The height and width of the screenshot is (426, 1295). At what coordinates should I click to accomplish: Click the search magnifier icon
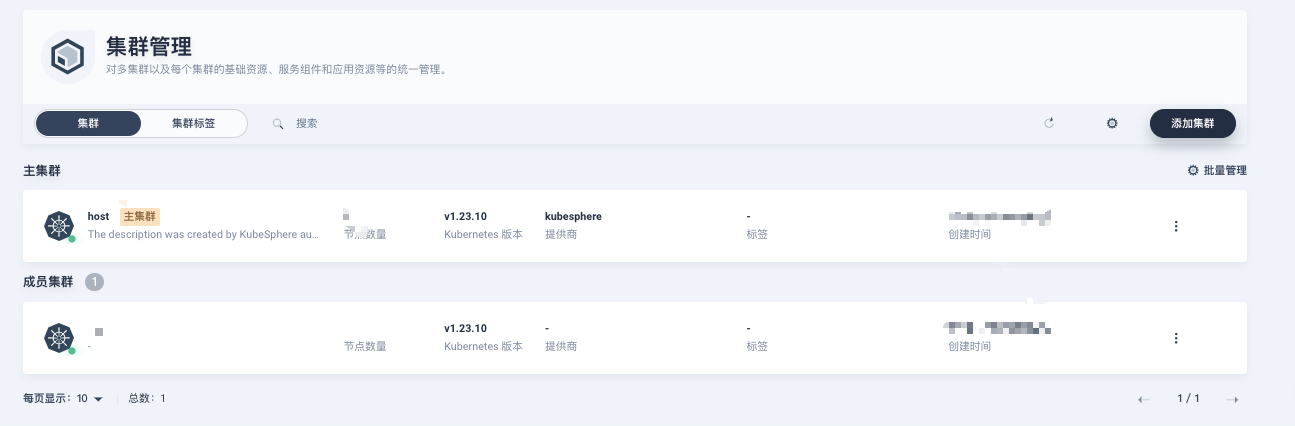click(x=278, y=123)
